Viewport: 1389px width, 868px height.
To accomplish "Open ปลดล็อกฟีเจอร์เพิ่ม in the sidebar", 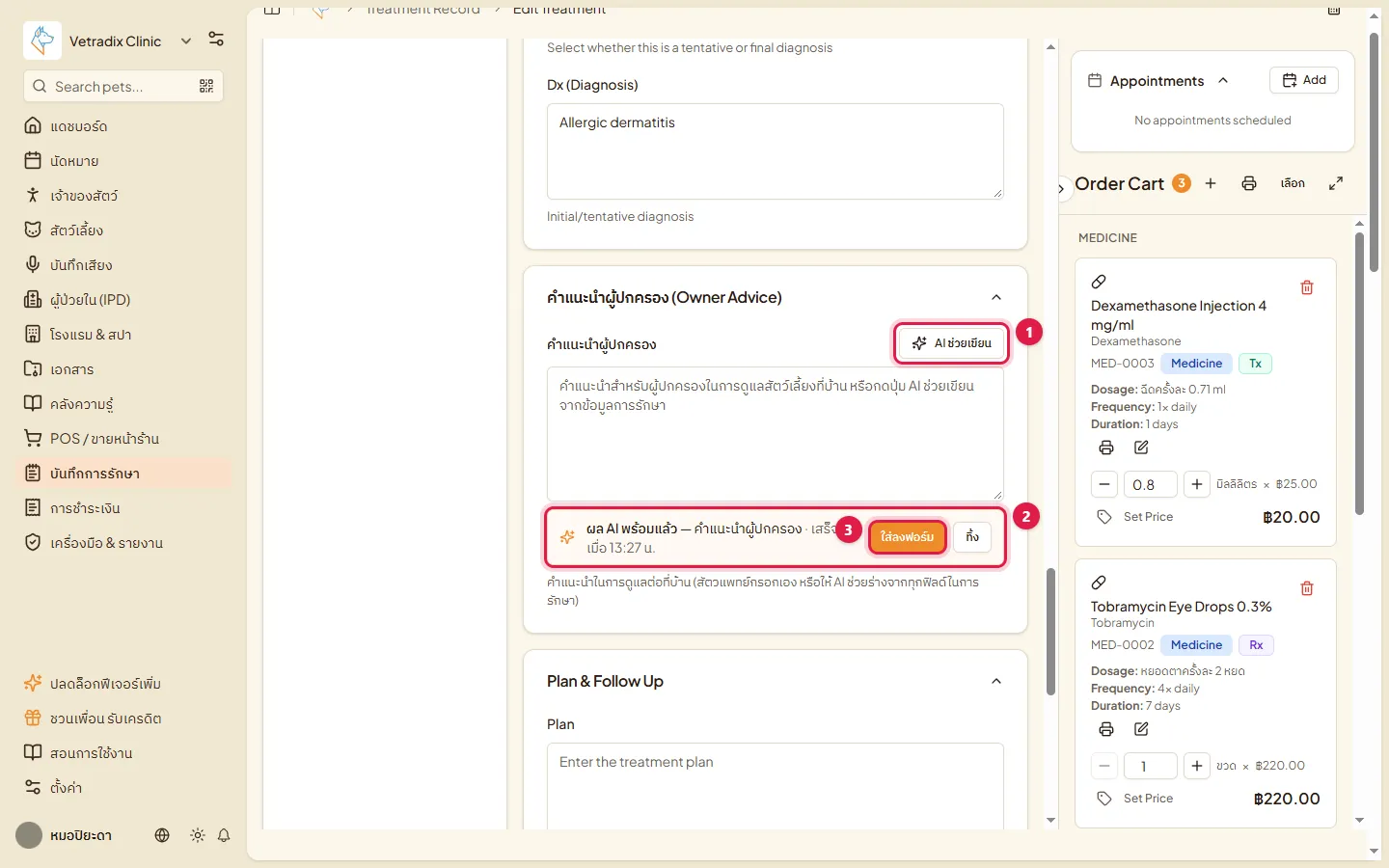I will (x=123, y=684).
